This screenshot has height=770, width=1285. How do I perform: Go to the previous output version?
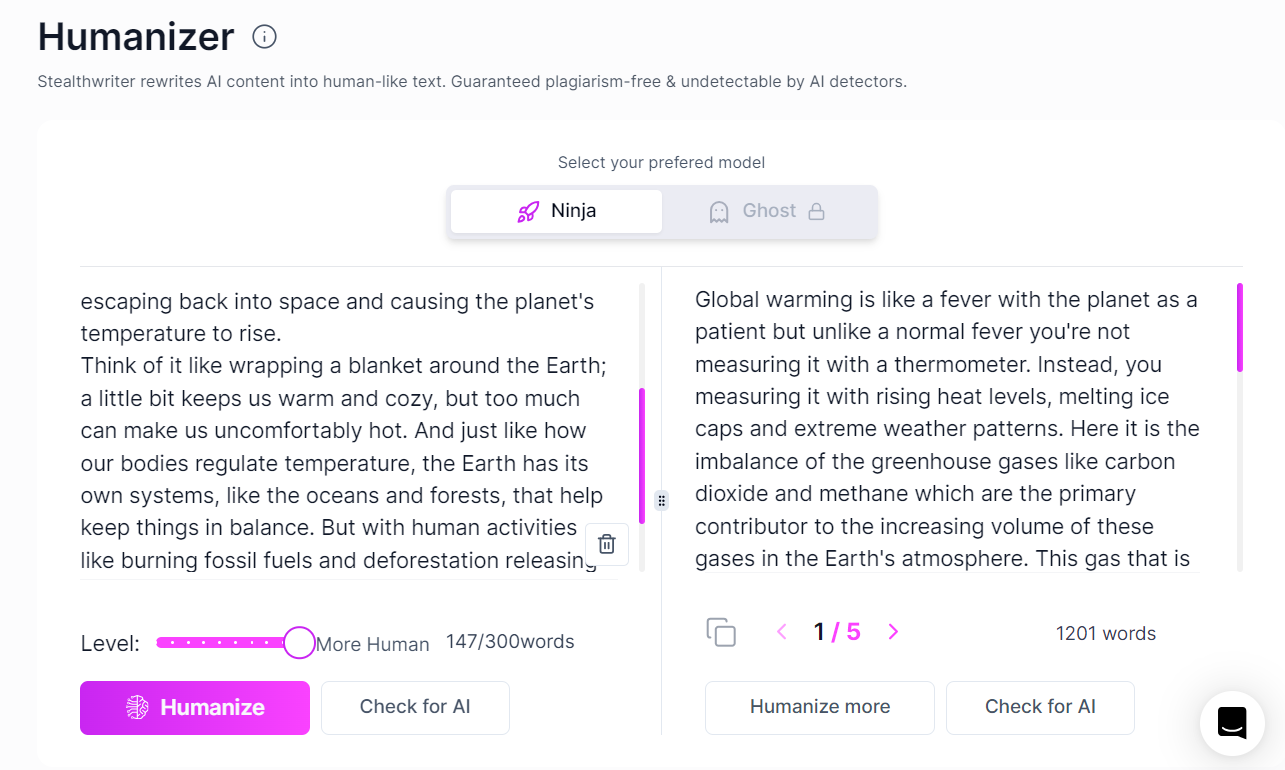782,632
